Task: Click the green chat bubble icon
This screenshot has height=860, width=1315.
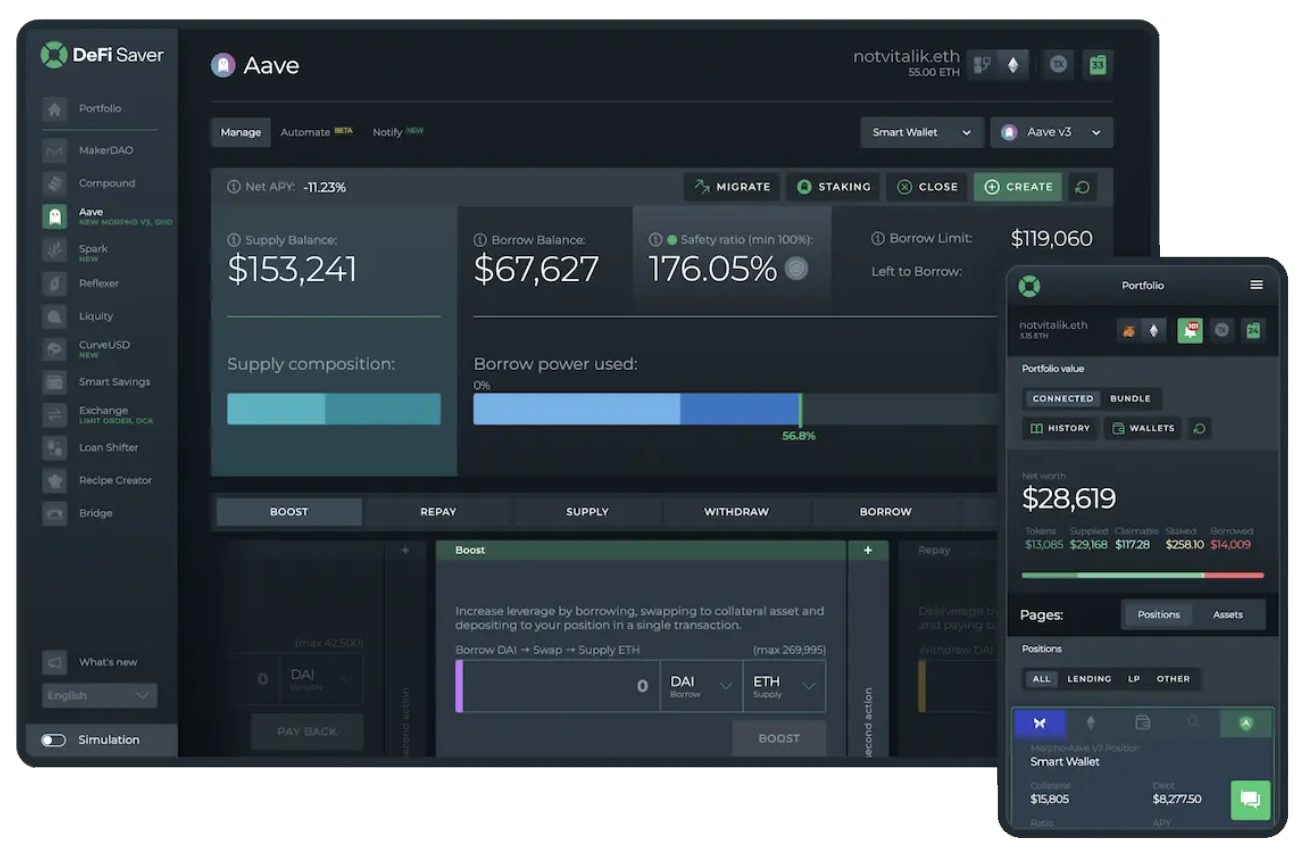Action: (x=1250, y=800)
